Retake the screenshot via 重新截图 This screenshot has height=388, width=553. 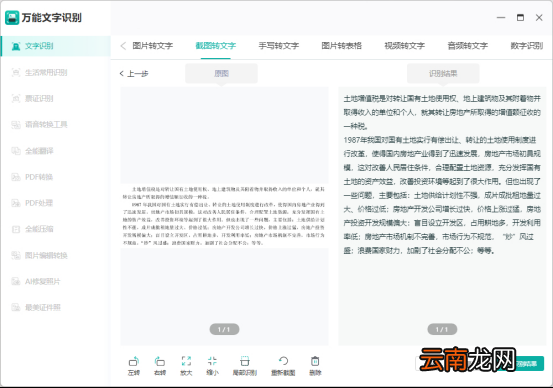[x=283, y=366]
